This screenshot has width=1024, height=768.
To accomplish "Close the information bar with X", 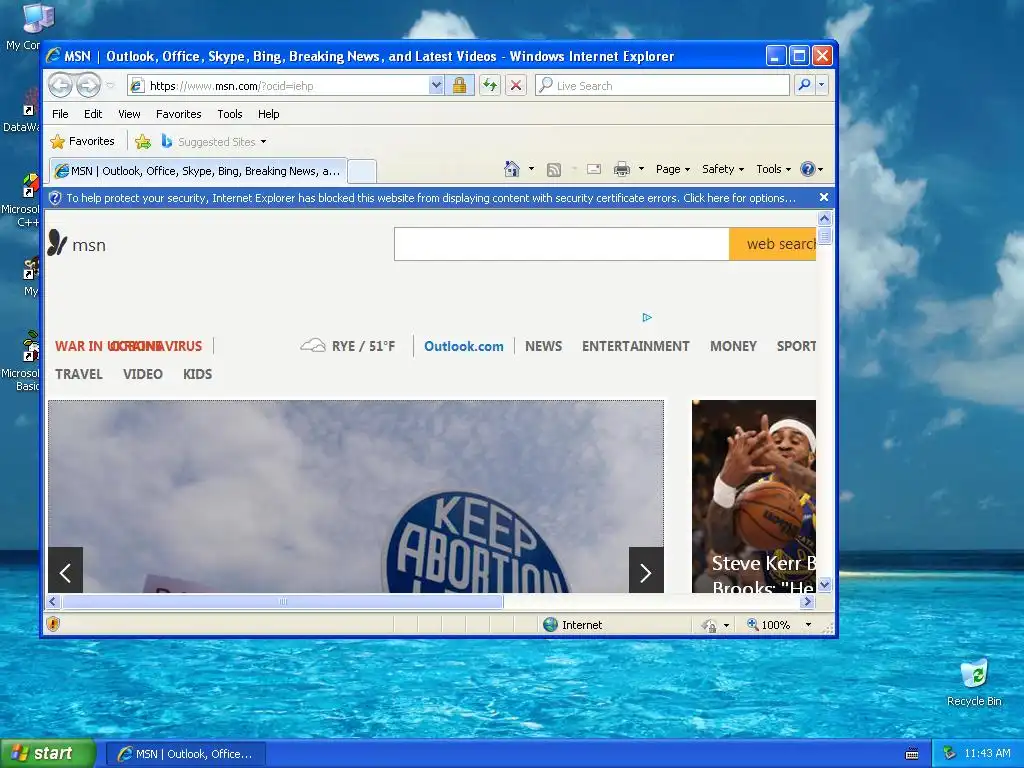I will (824, 197).
